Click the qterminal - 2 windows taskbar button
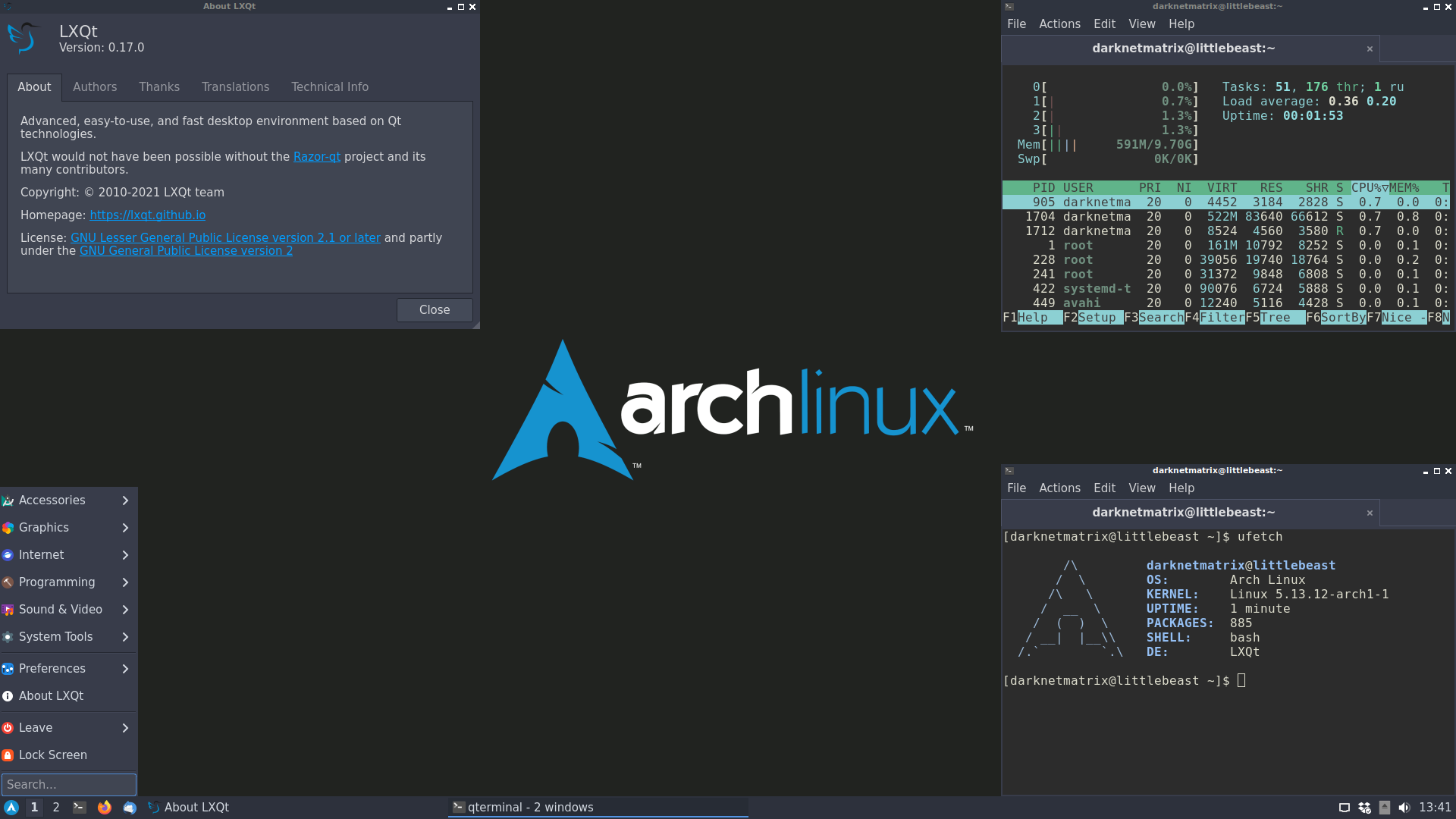The height and width of the screenshot is (819, 1456). pos(598,808)
